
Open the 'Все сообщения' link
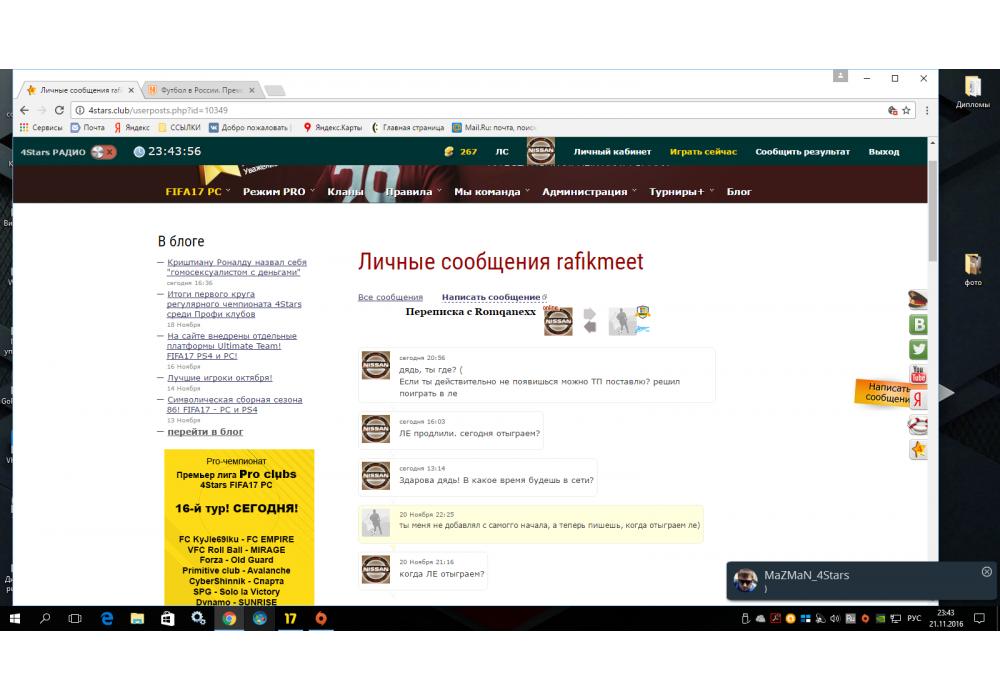tap(390, 297)
